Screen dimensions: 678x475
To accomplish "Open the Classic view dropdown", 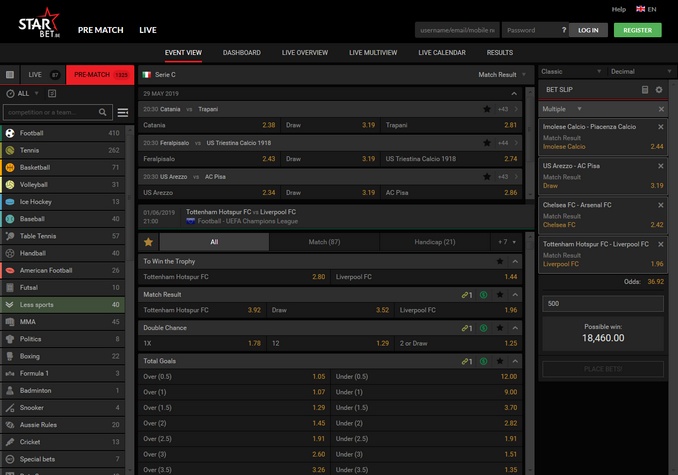I will pyautogui.click(x=571, y=71).
